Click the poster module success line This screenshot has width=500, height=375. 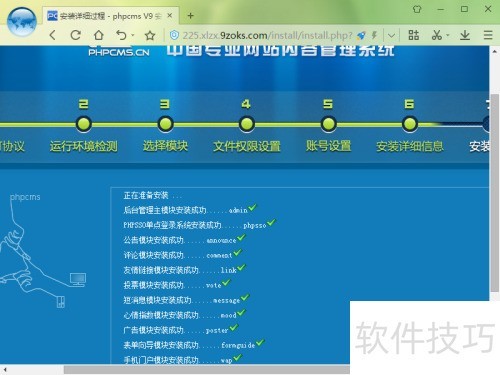pos(181,330)
